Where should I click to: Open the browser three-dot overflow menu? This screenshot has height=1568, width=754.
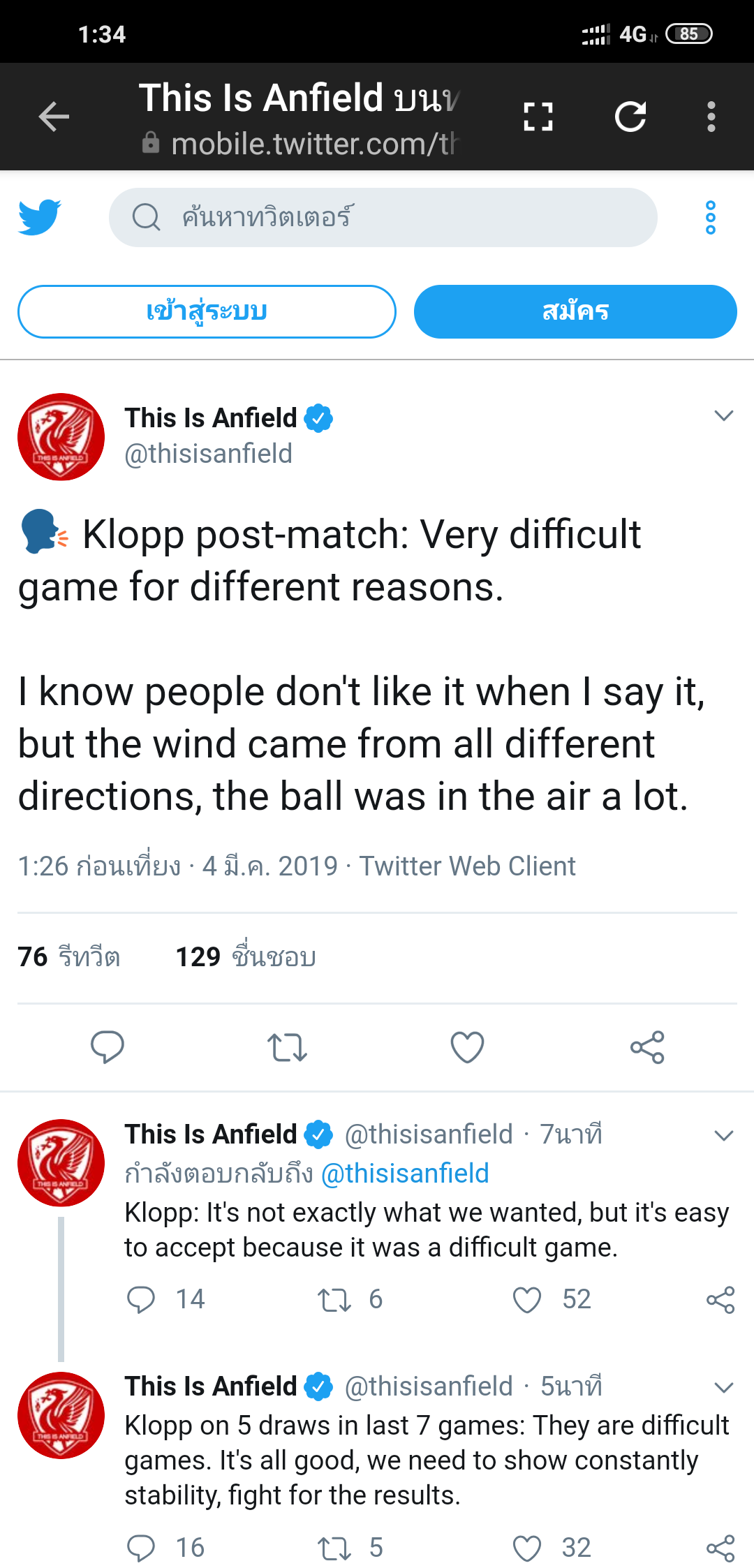(x=711, y=117)
